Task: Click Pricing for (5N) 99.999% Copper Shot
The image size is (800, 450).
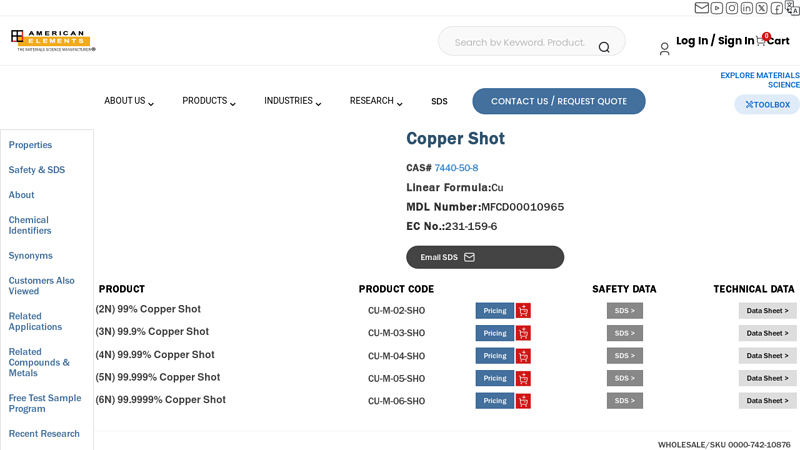Action: tap(495, 378)
